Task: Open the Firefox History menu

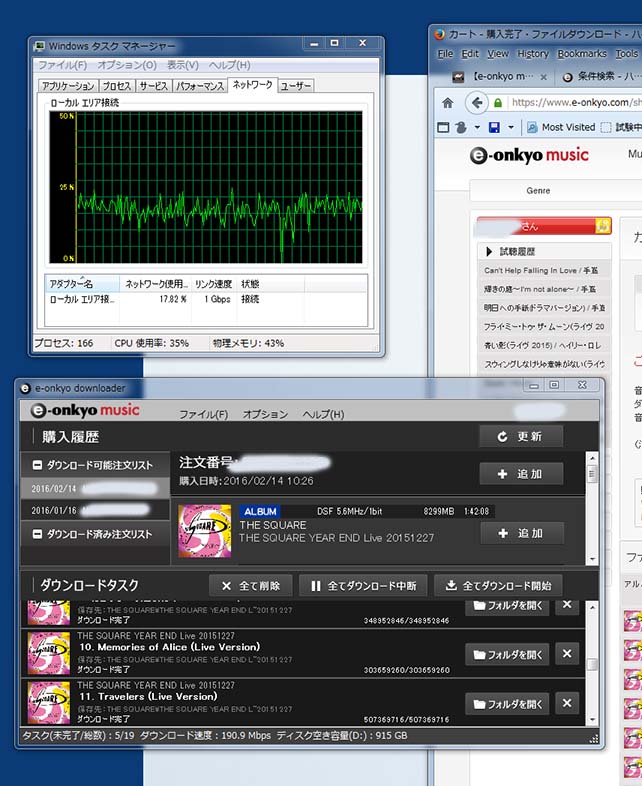Action: pos(533,54)
